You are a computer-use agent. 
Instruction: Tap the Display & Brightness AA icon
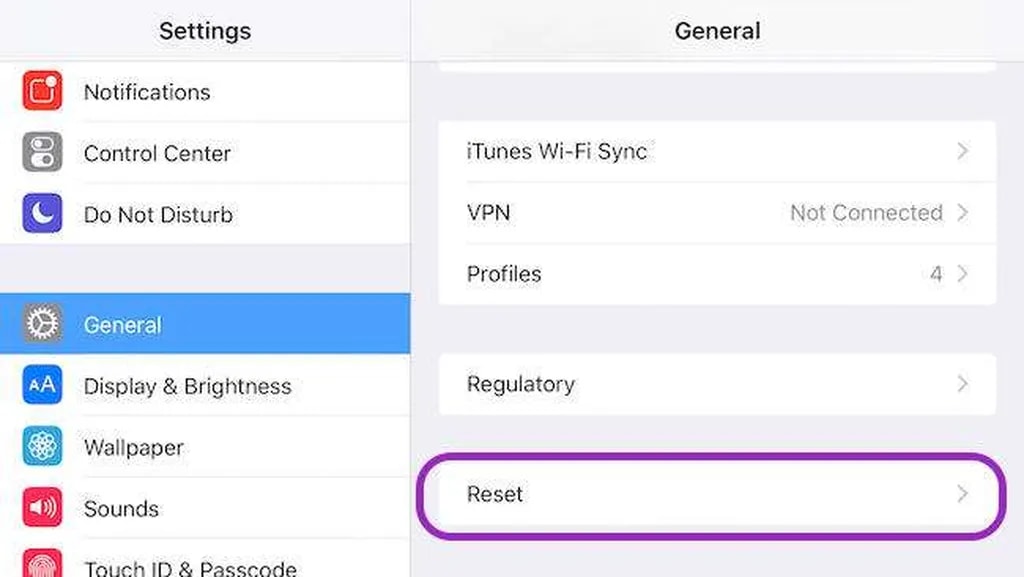42,385
